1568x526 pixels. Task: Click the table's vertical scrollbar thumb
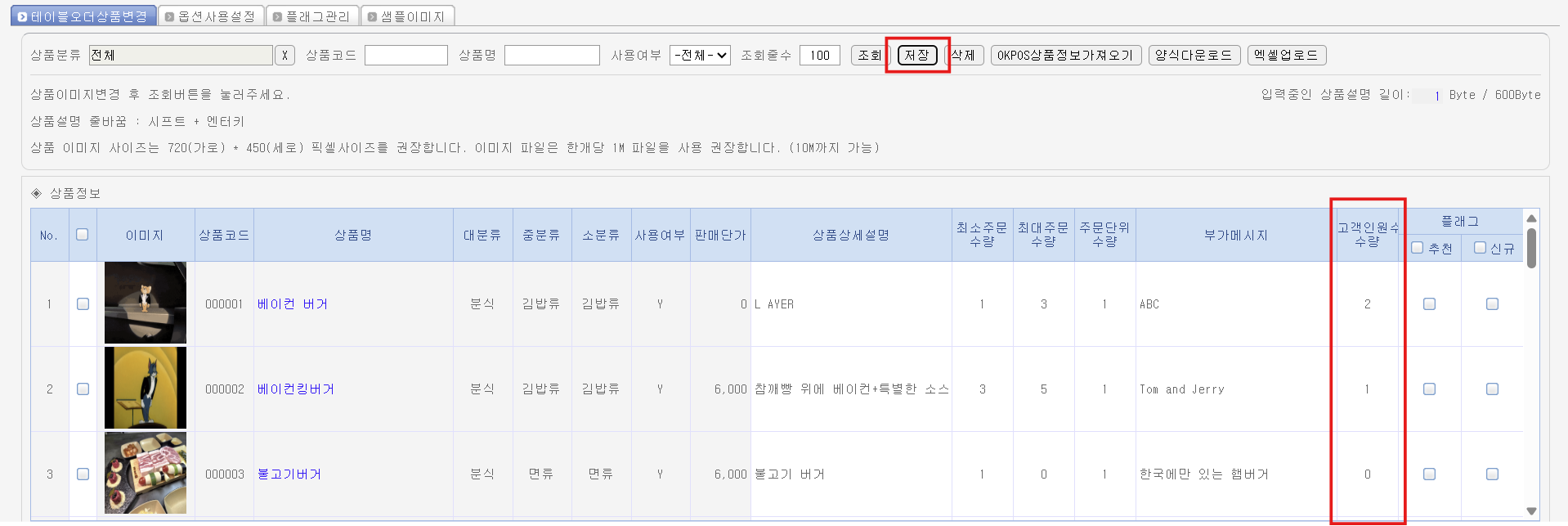pyautogui.click(x=1531, y=248)
